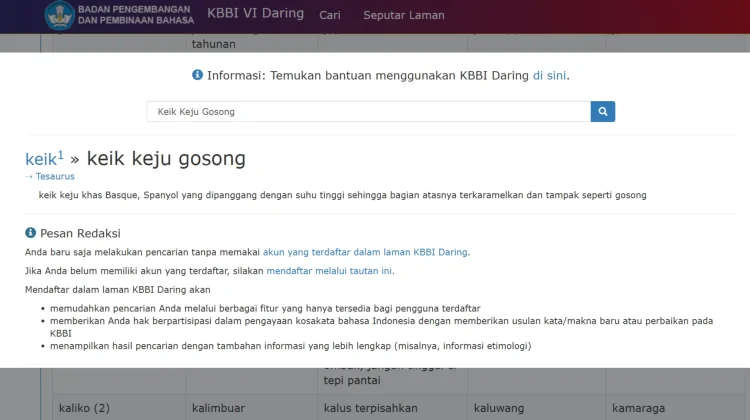The width and height of the screenshot is (750, 420).
Task: Click the bullet 'memberikan Anda hak berpartisipasi'
Action: (x=381, y=327)
